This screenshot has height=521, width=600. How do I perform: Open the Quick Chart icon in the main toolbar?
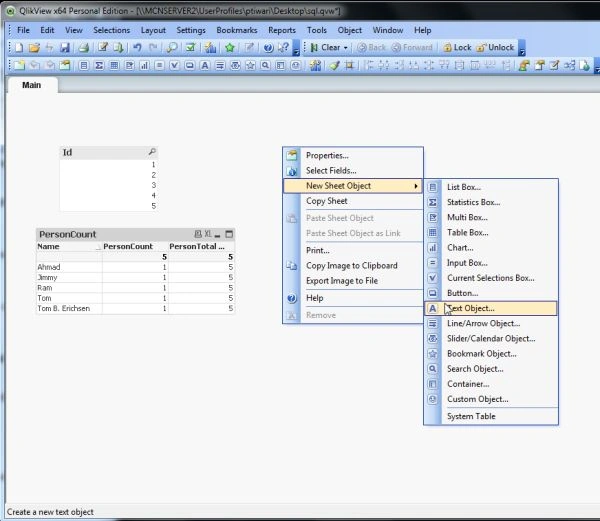[210, 48]
